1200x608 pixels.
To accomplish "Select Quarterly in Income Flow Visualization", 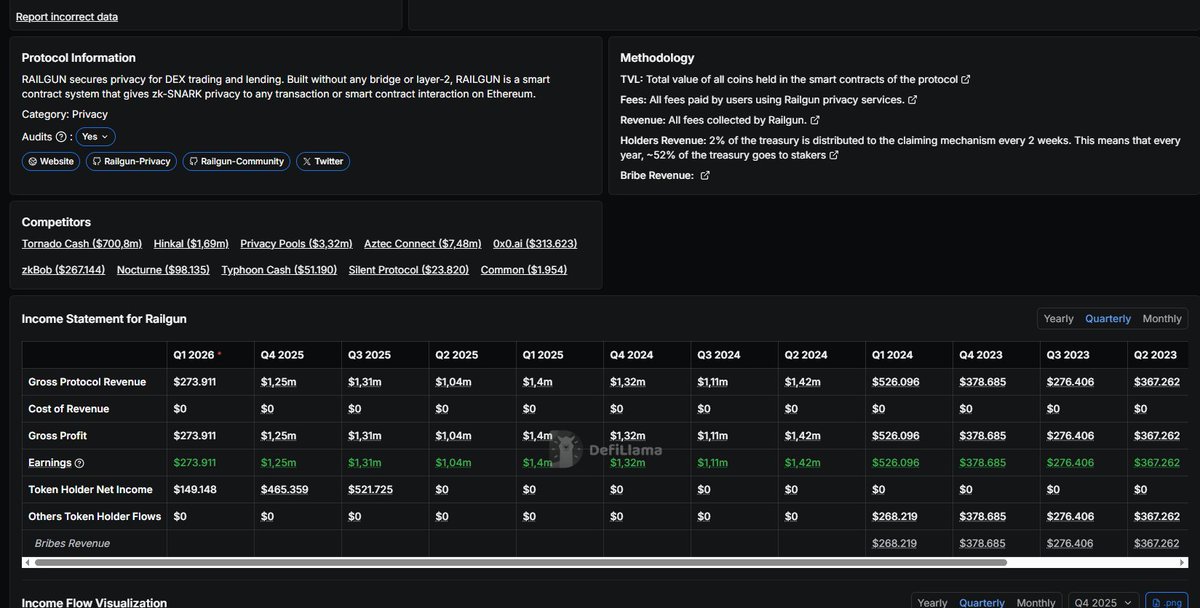I will click(x=982, y=603).
